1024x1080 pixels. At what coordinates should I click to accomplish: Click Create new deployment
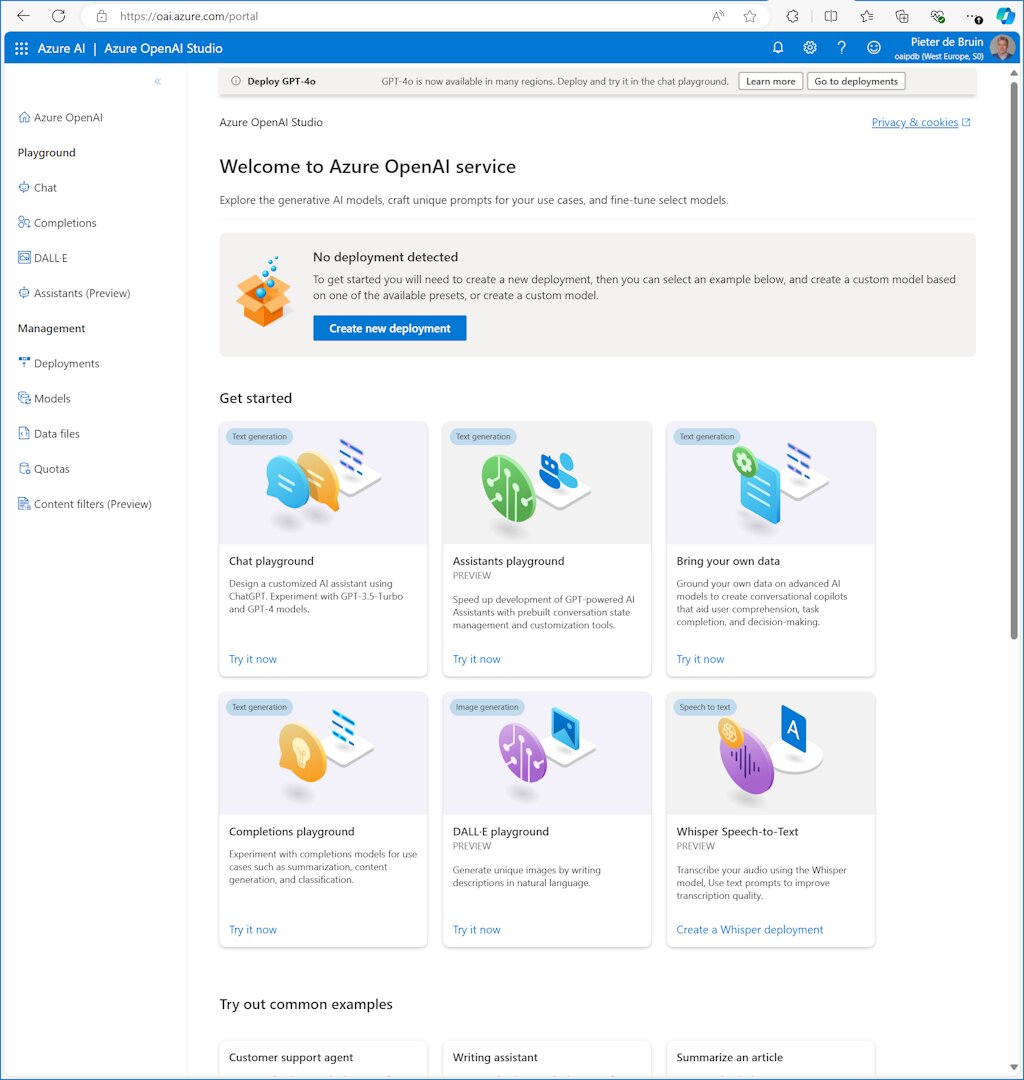(389, 328)
